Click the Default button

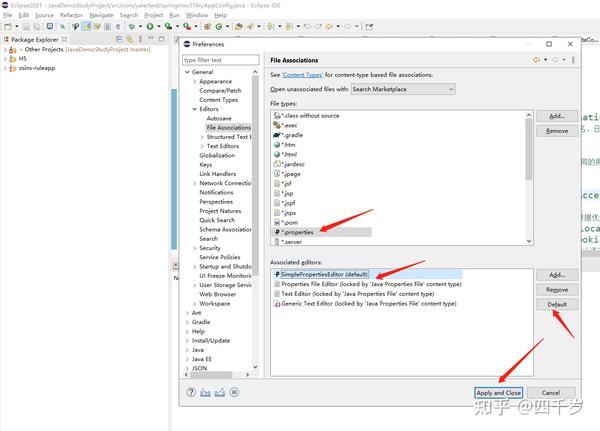pos(557,304)
